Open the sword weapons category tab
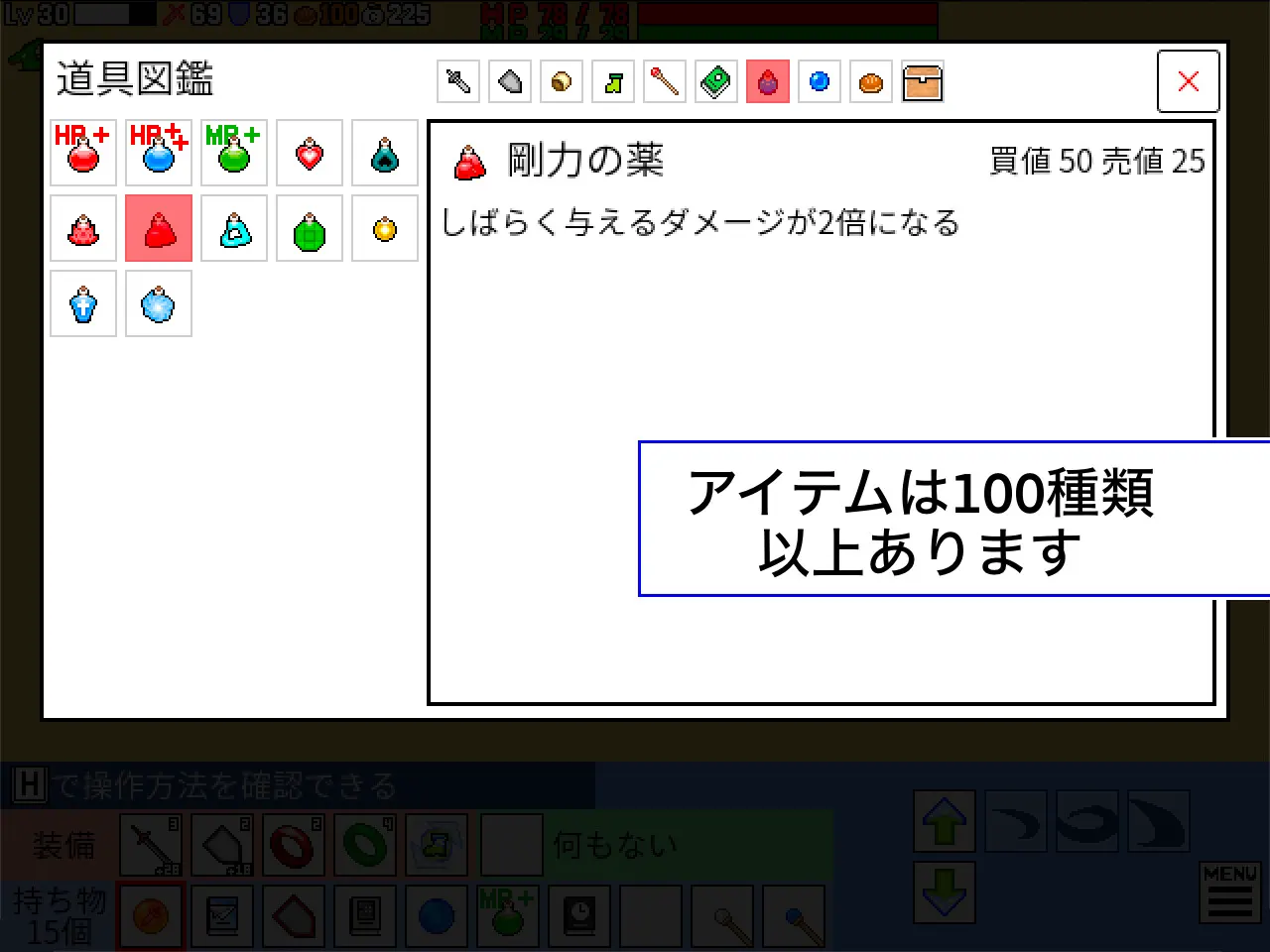Image resolution: width=1270 pixels, height=952 pixels. pyautogui.click(x=458, y=81)
